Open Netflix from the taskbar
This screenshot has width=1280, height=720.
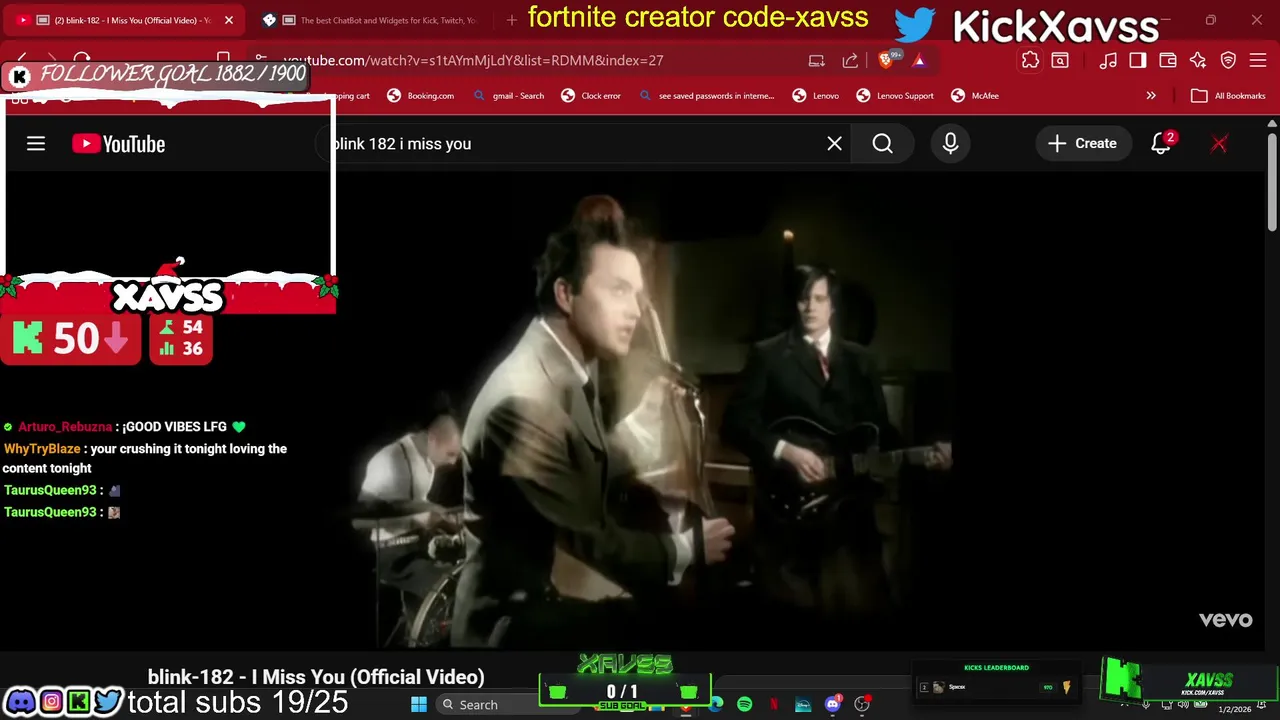[774, 705]
